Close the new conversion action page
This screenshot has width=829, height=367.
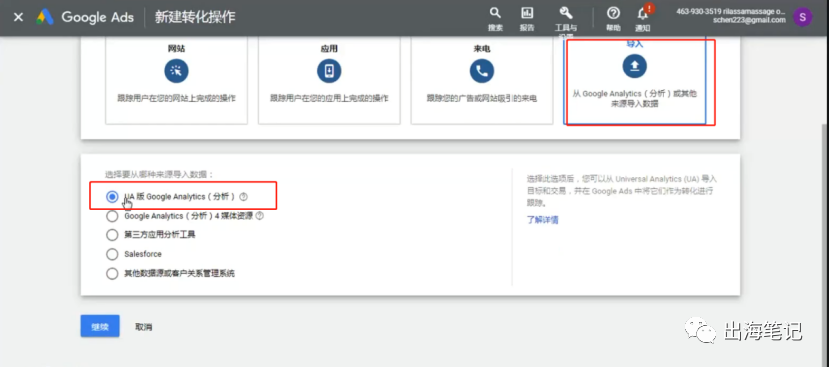click(x=18, y=17)
